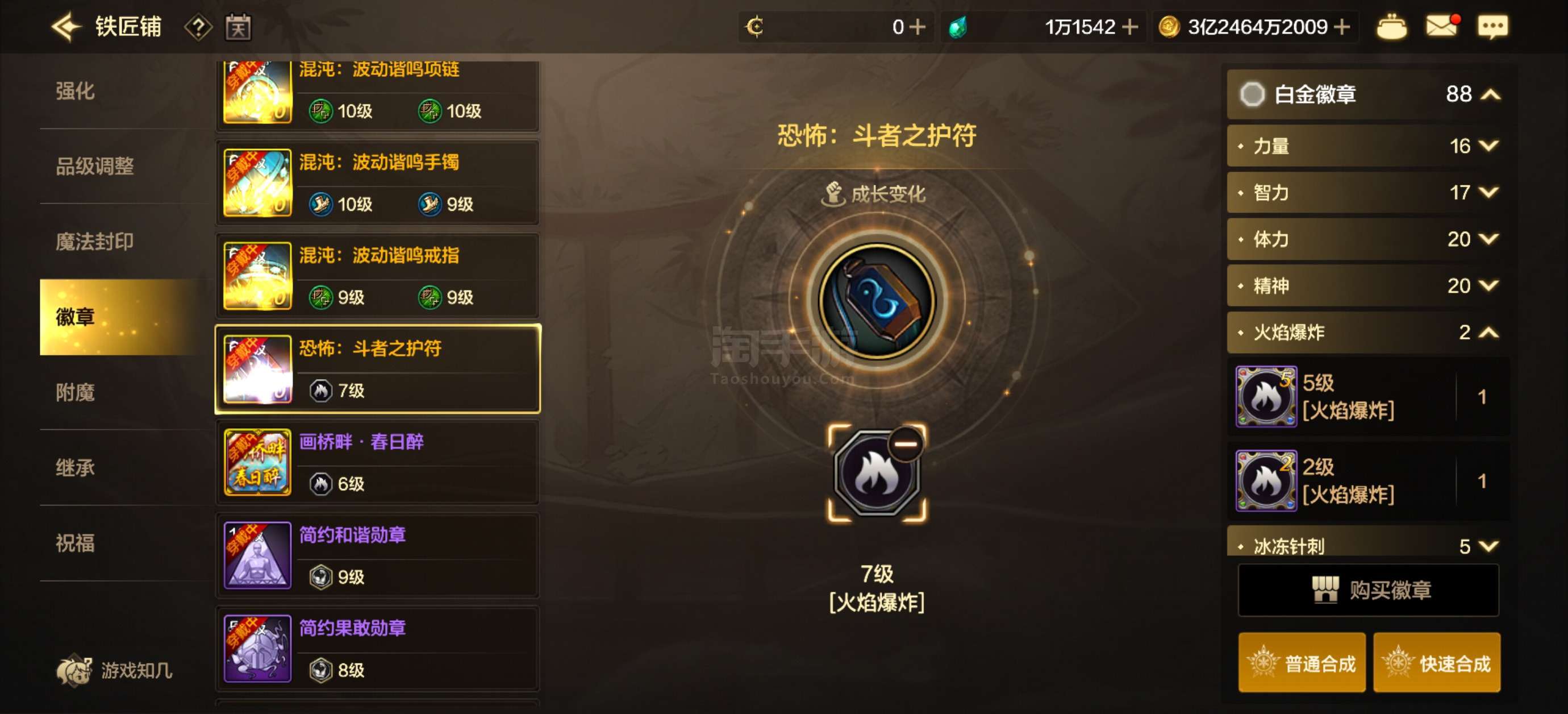The width and height of the screenshot is (1568, 714).
Task: Expand the 体力 emblem category
Action: coord(1365,239)
